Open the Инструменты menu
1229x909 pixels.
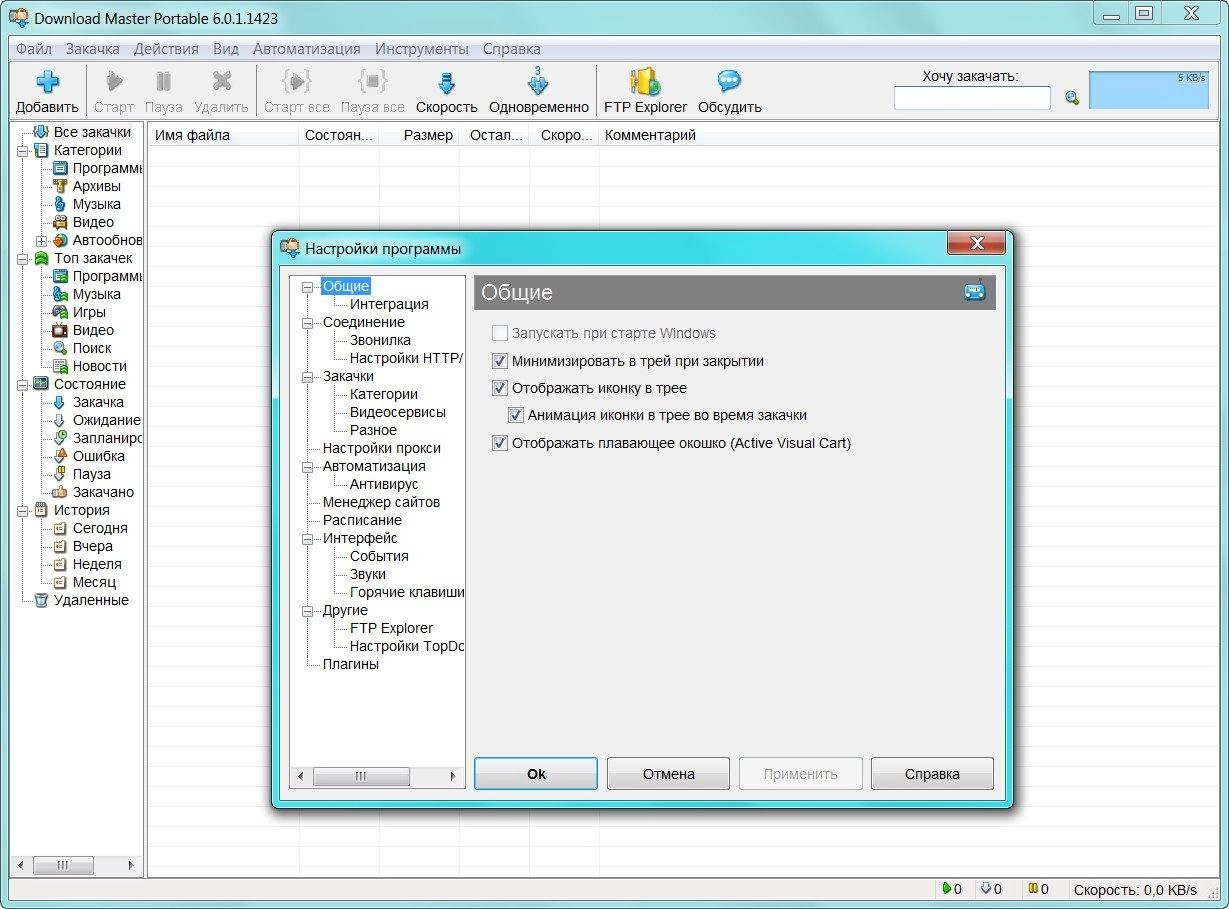click(422, 48)
